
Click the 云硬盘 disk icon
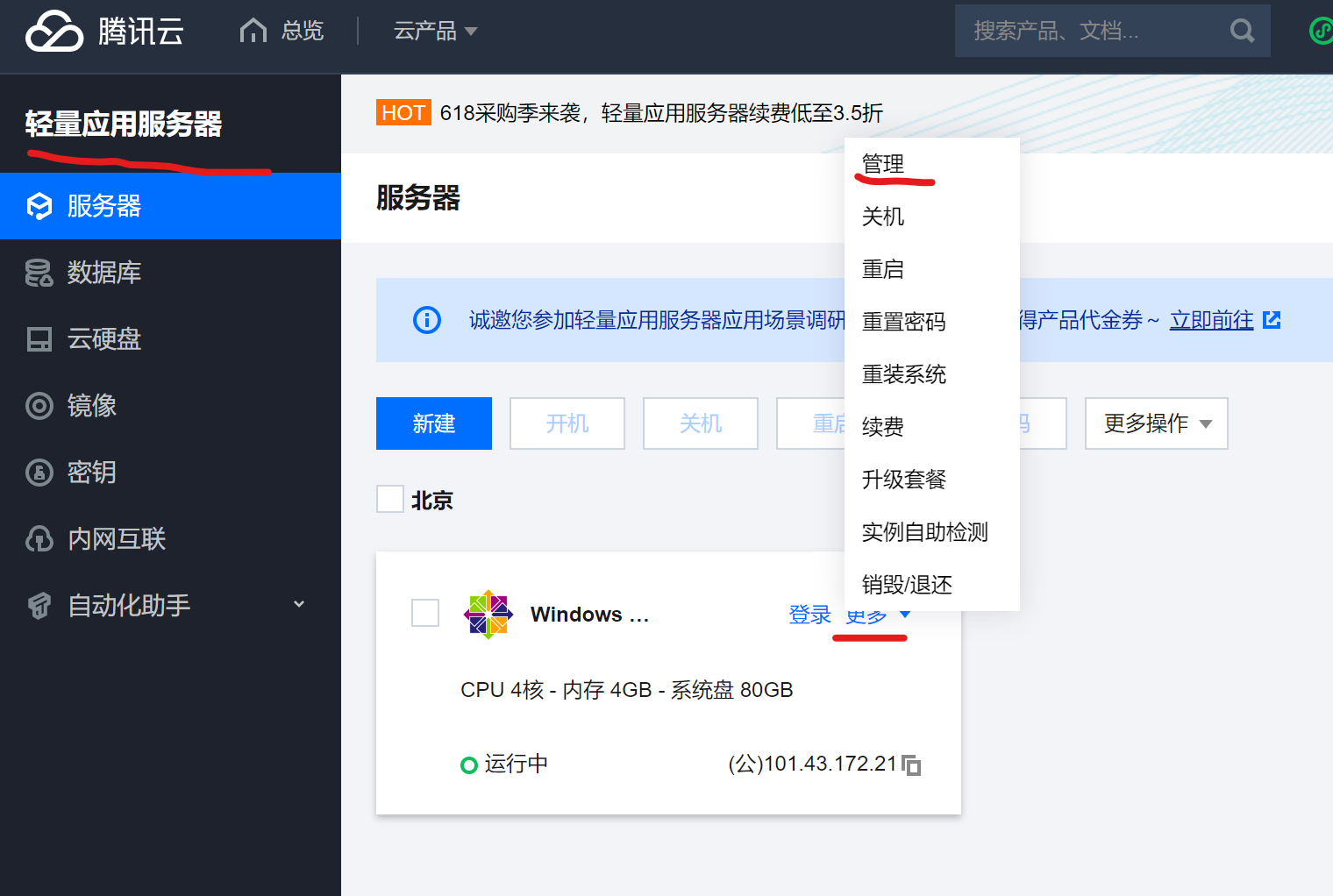[x=39, y=339]
